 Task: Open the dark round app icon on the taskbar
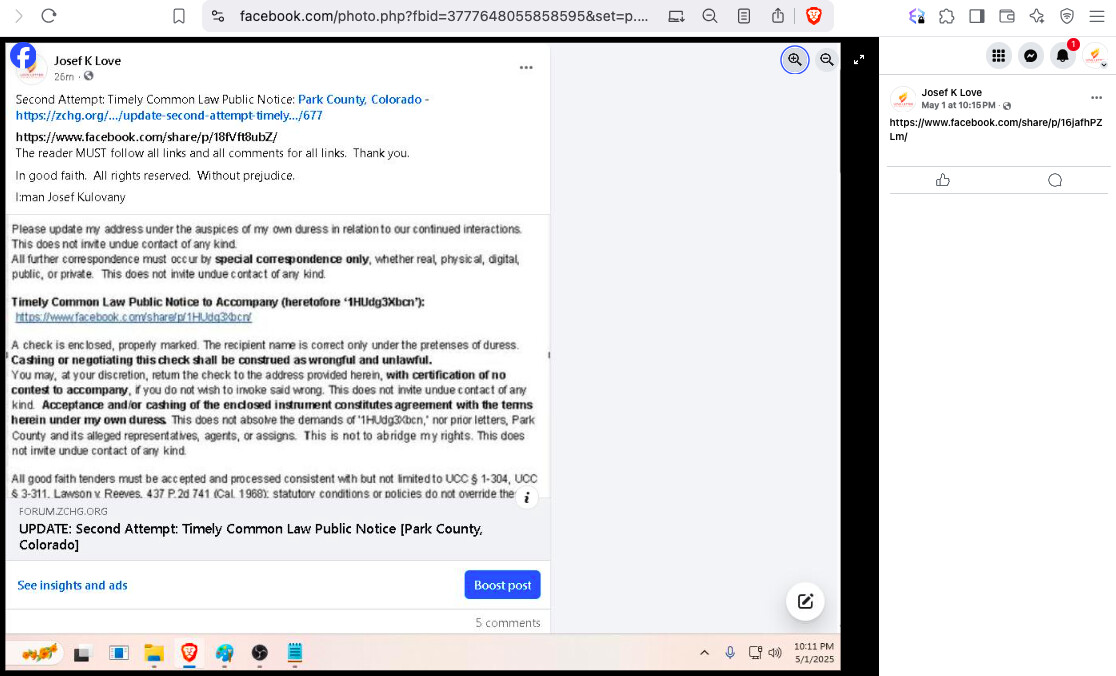point(260,653)
